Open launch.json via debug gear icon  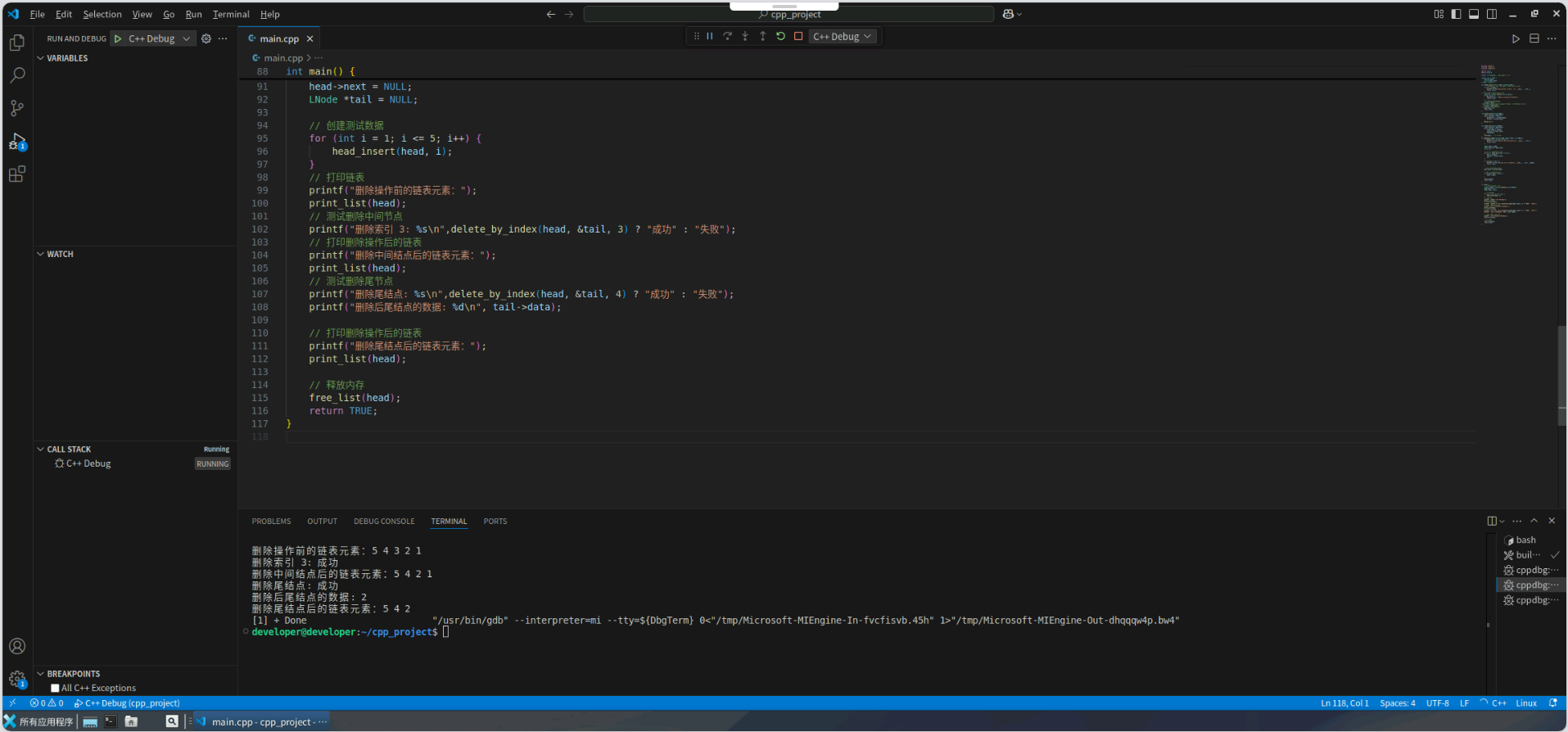pos(206,38)
